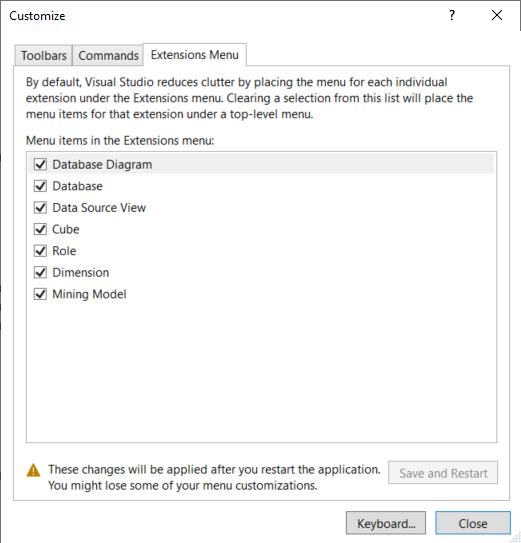
Task: Toggle the Database checkbox
Action: tap(40, 186)
